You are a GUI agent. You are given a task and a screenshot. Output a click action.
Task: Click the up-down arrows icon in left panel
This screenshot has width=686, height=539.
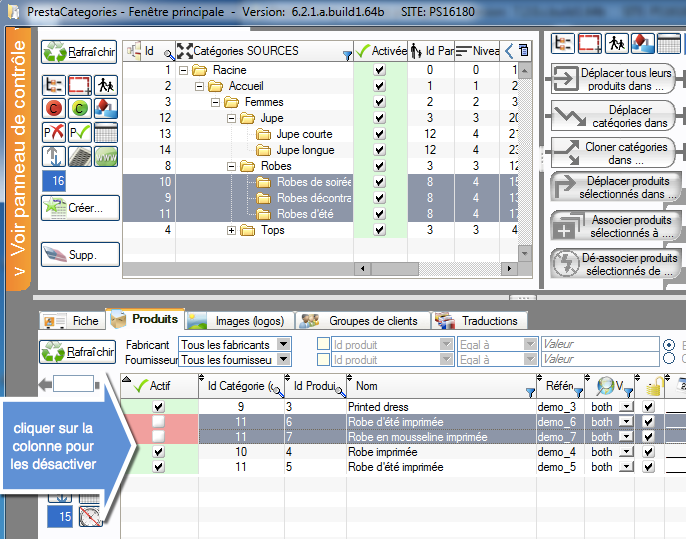tap(54, 157)
